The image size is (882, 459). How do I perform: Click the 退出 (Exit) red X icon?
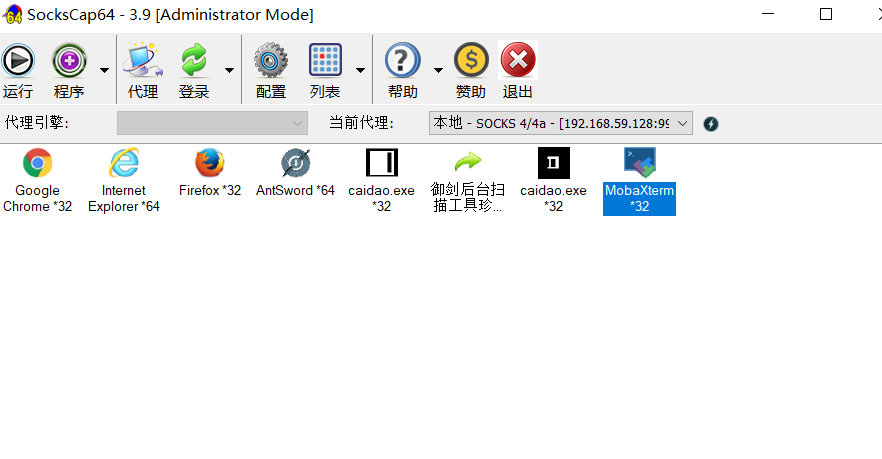pyautogui.click(x=518, y=60)
